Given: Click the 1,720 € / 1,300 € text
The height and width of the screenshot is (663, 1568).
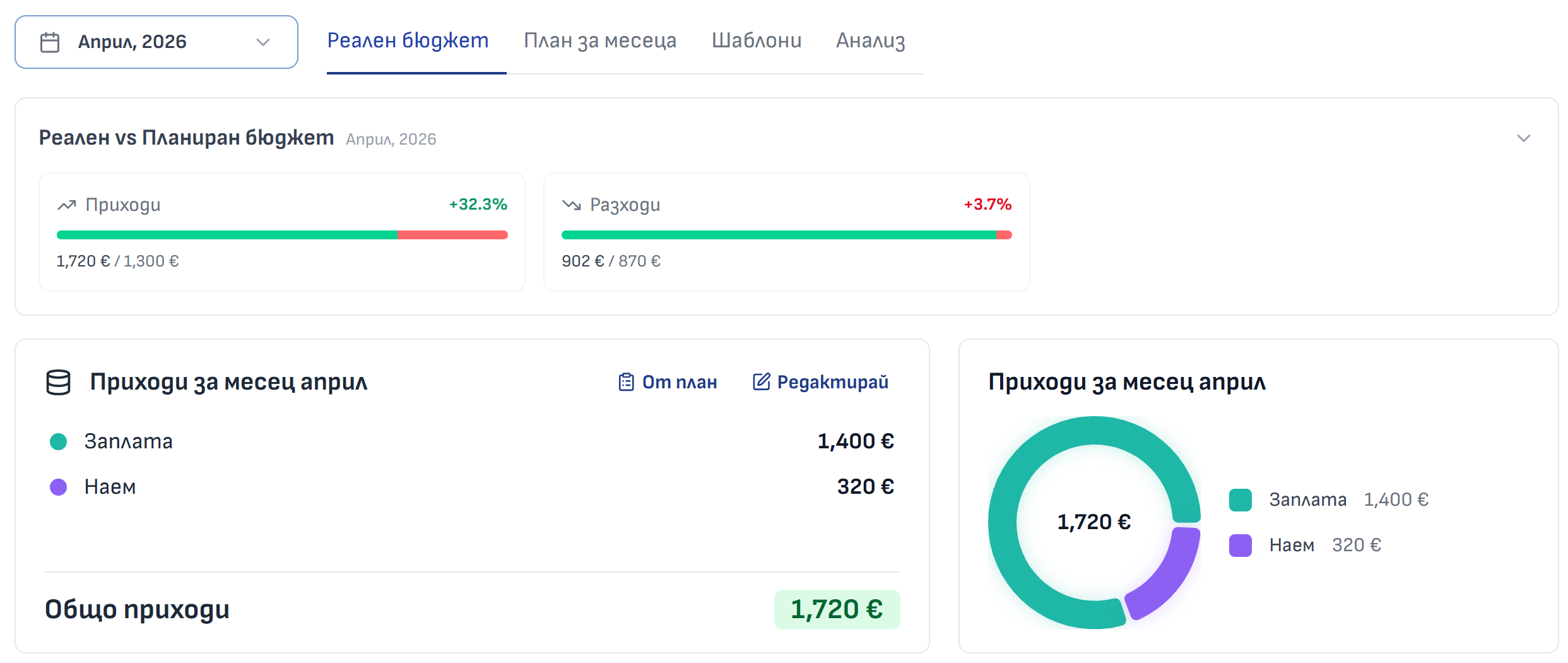Looking at the screenshot, I should tap(117, 261).
